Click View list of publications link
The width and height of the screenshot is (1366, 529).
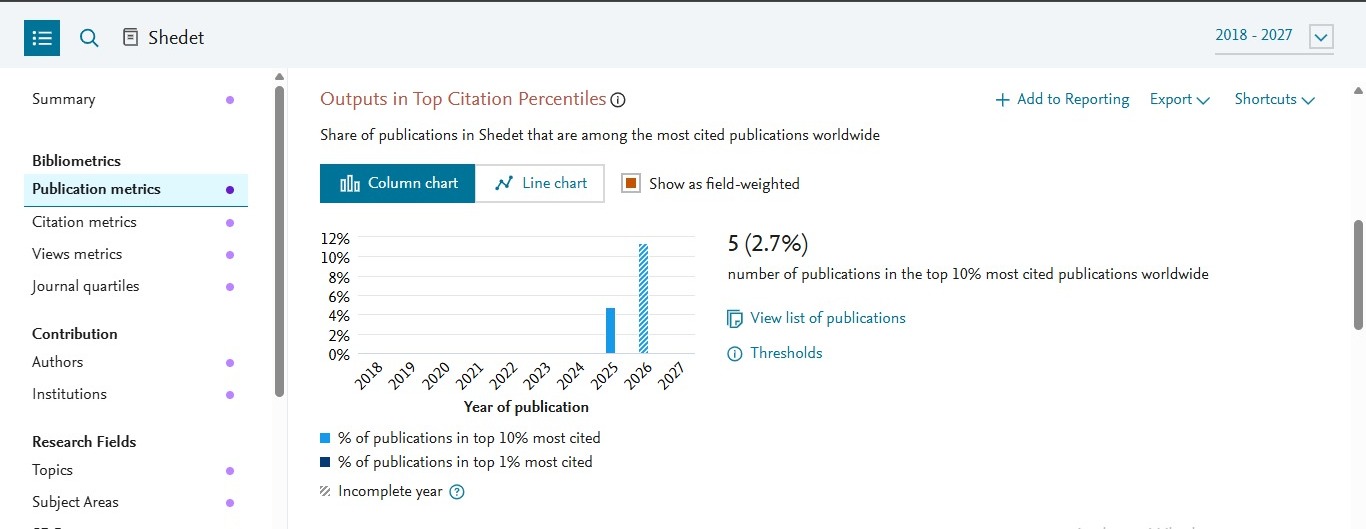[x=828, y=318]
